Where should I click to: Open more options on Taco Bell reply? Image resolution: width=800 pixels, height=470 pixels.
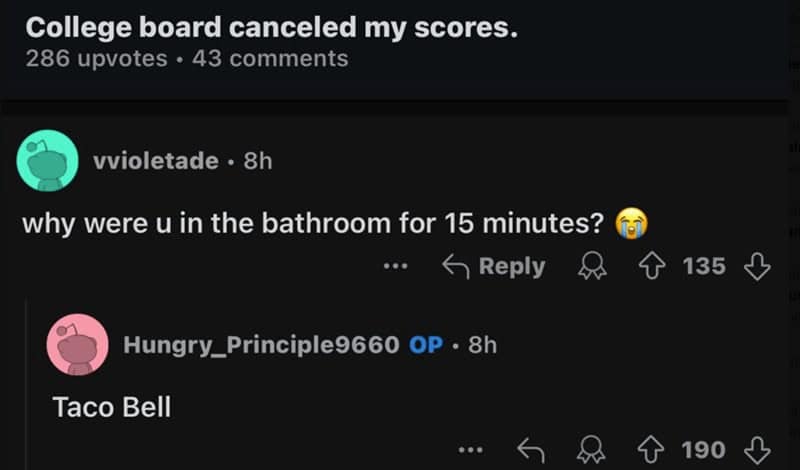tap(469, 450)
